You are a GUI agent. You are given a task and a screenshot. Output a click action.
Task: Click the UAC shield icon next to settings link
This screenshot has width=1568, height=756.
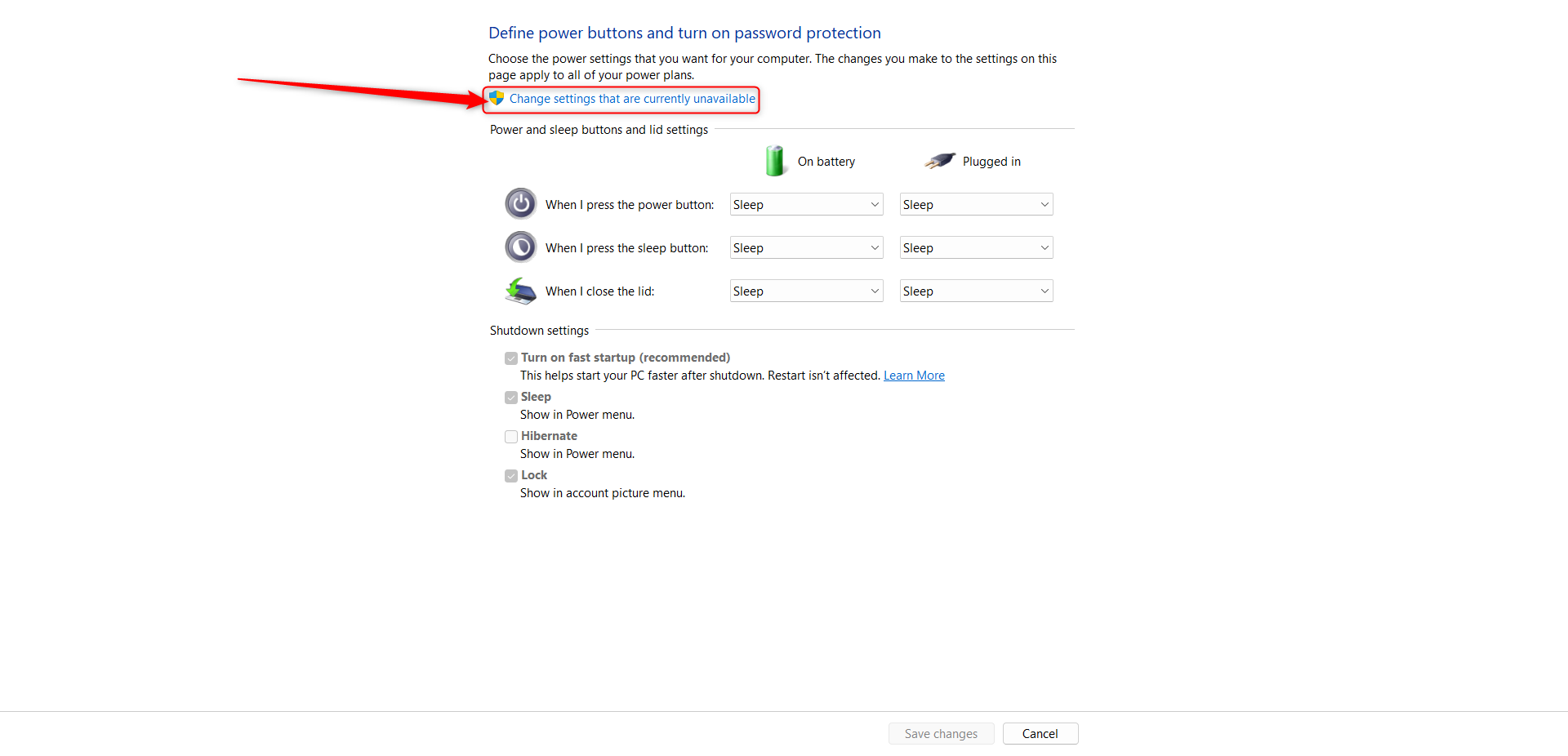[497, 99]
